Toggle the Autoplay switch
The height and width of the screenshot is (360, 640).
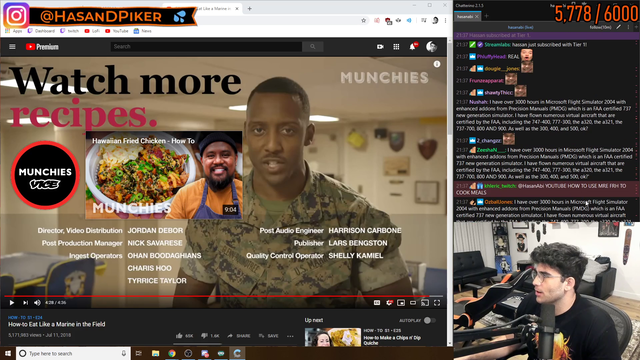click(429, 320)
